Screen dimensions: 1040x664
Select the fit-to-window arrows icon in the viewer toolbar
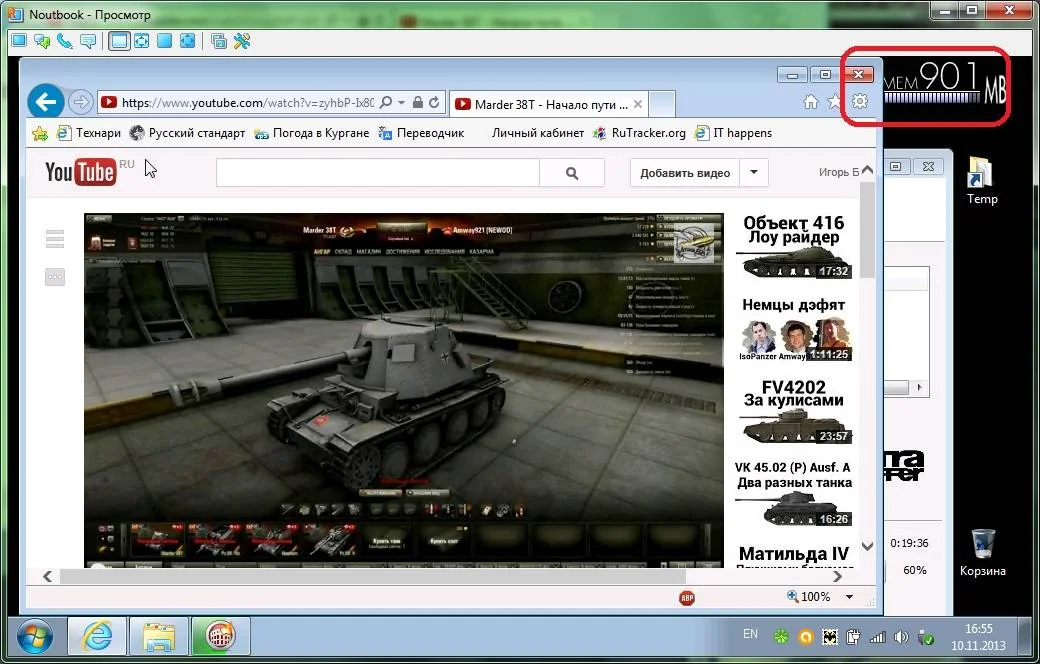(142, 41)
